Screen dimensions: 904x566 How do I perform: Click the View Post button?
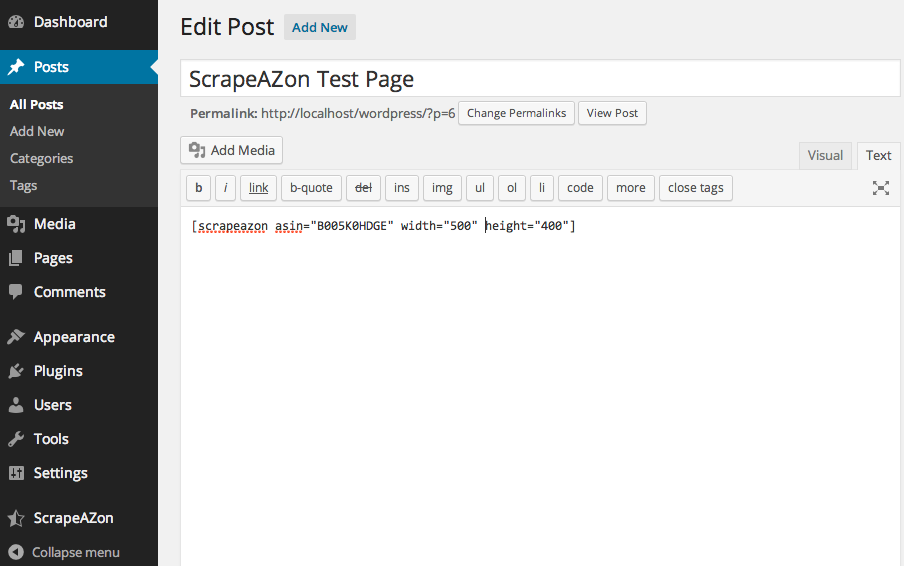(x=612, y=113)
